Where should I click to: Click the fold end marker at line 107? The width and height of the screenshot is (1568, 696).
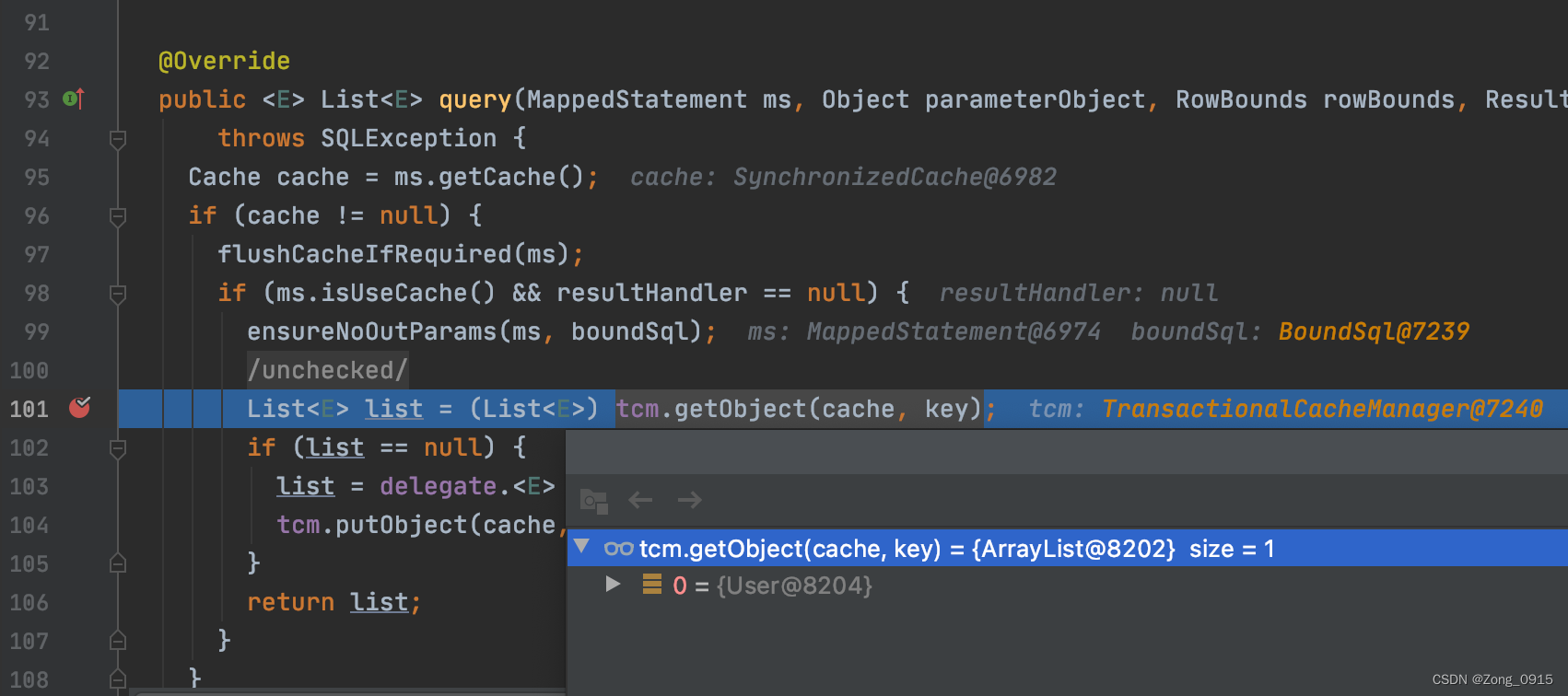[118, 641]
